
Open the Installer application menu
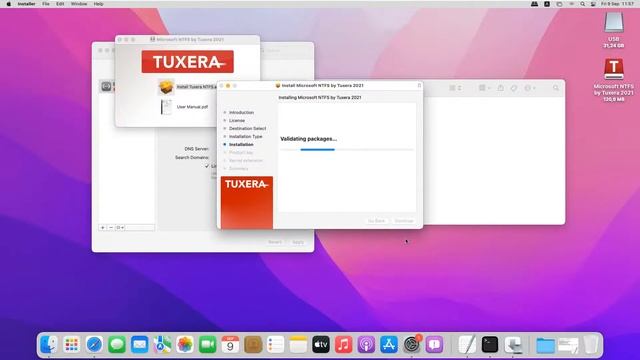point(26,4)
